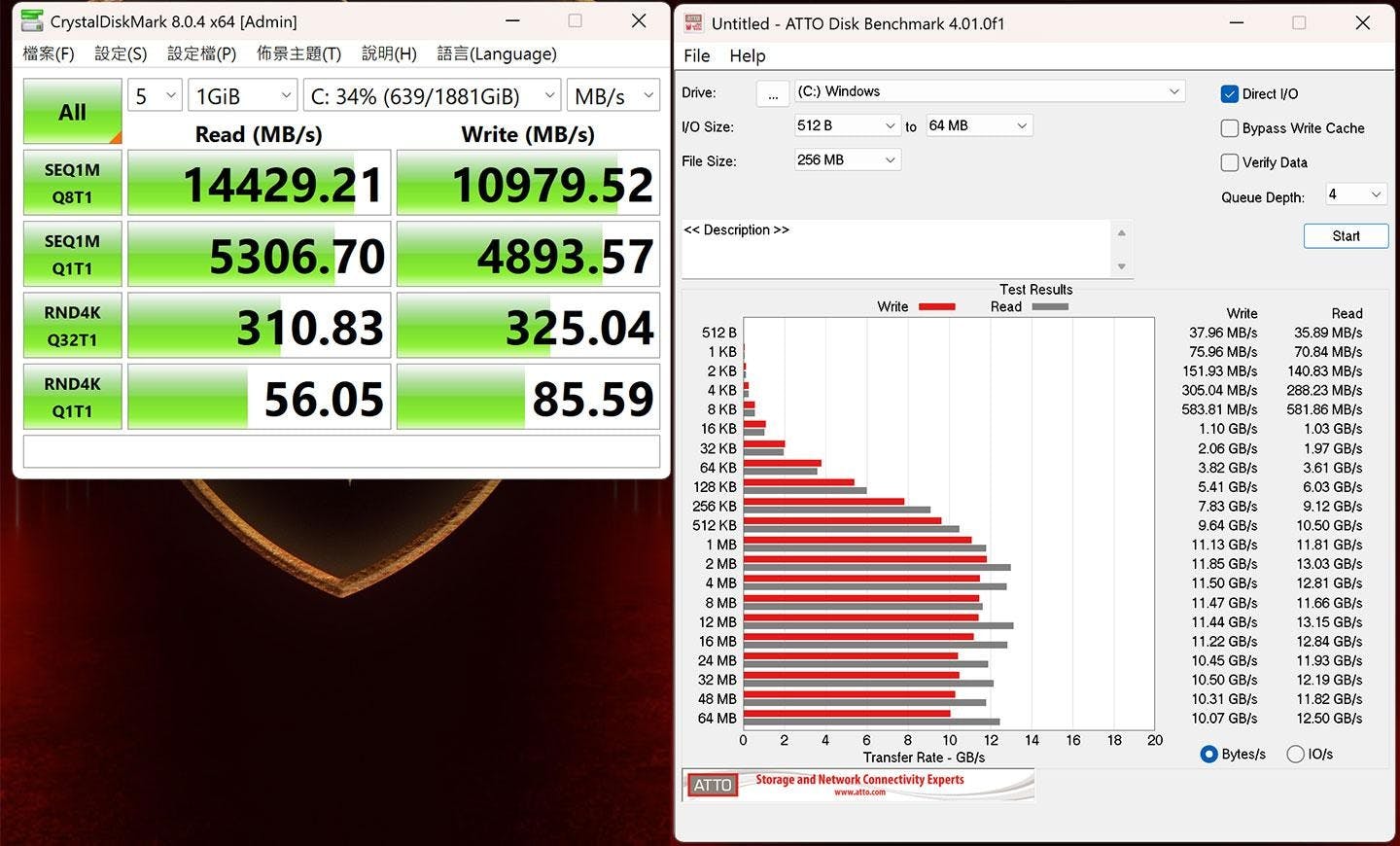Select the Bytes/s radio button
1400x846 pixels.
coord(1209,754)
